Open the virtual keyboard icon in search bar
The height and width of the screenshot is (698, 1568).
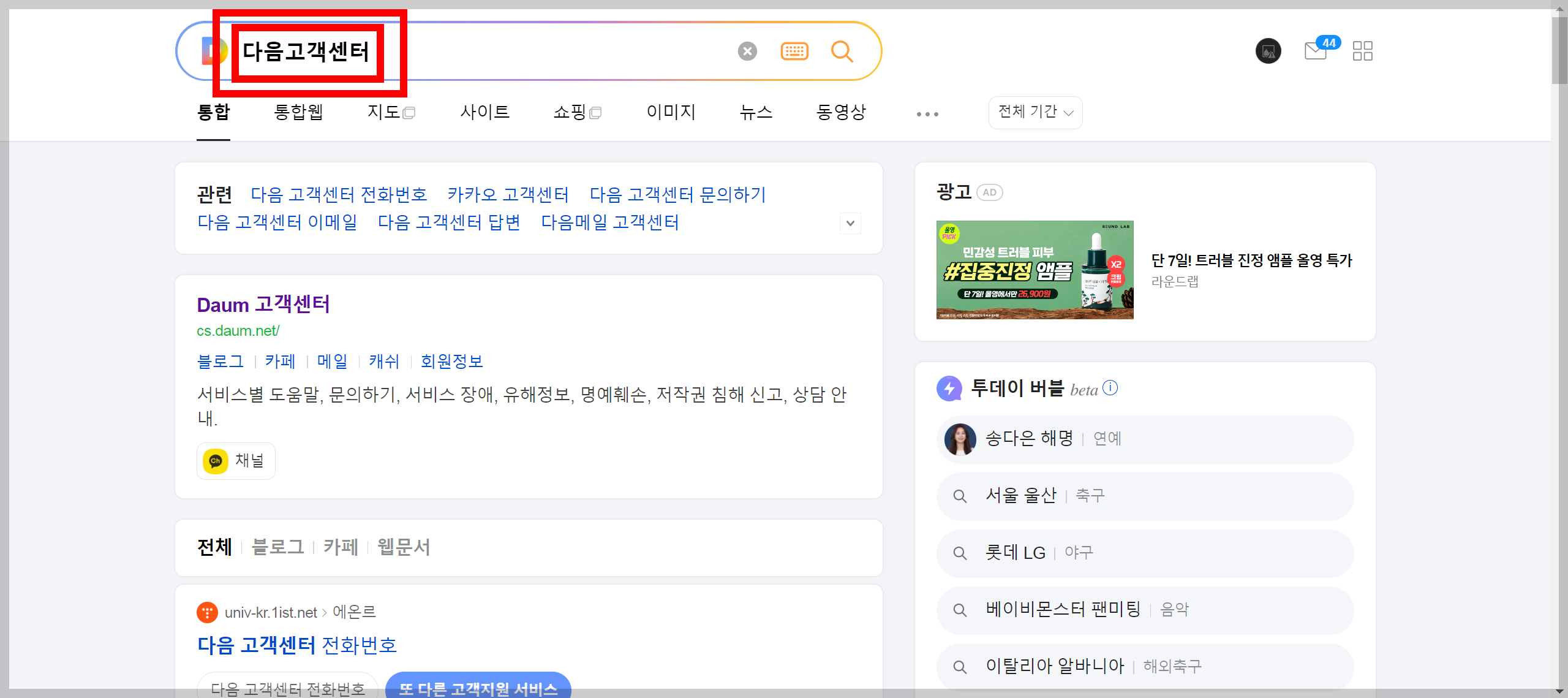click(794, 51)
